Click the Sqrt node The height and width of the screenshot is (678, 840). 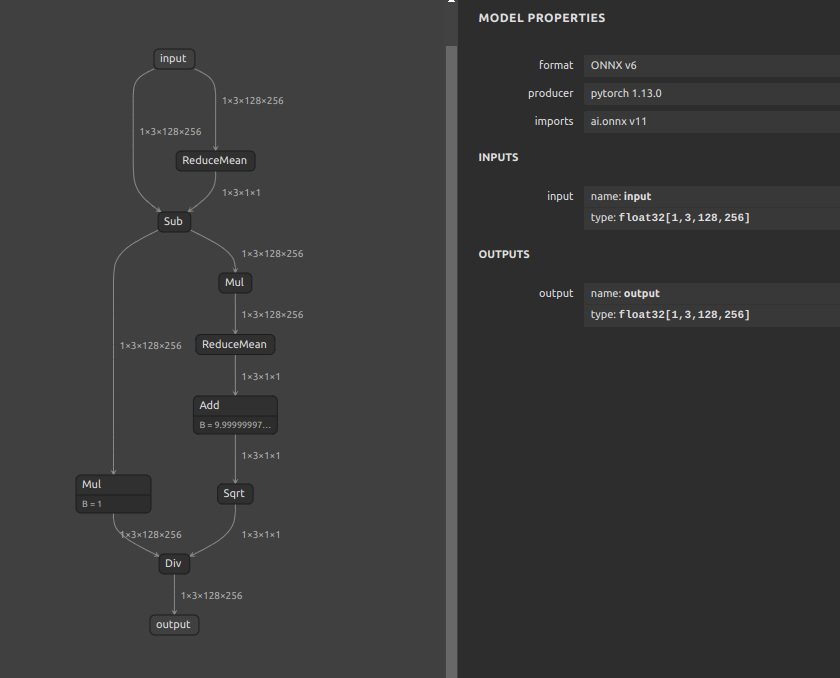235,494
